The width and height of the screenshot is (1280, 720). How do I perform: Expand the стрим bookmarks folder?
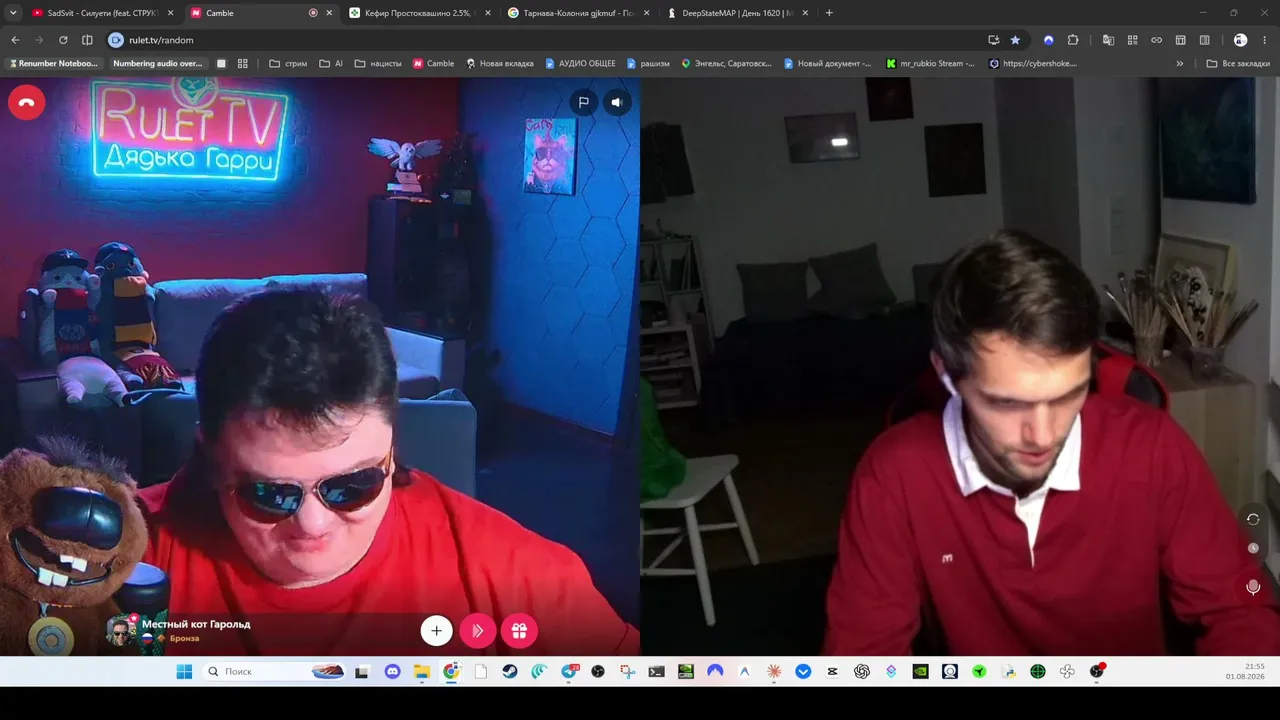click(x=288, y=63)
